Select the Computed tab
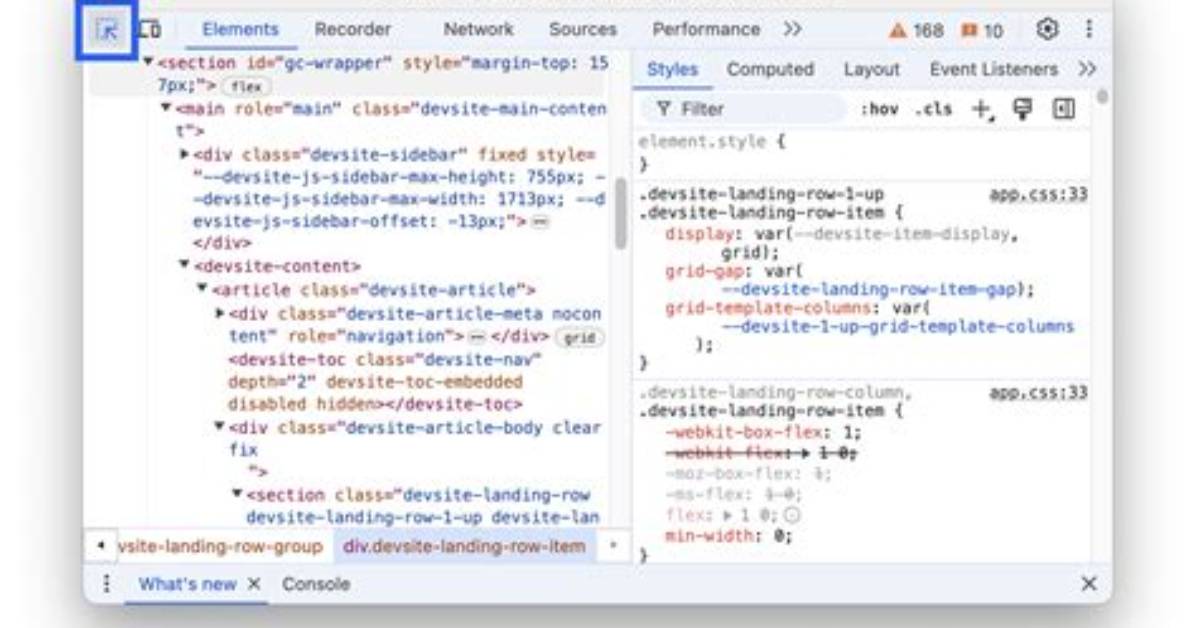This screenshot has width=1196, height=628. point(770,69)
